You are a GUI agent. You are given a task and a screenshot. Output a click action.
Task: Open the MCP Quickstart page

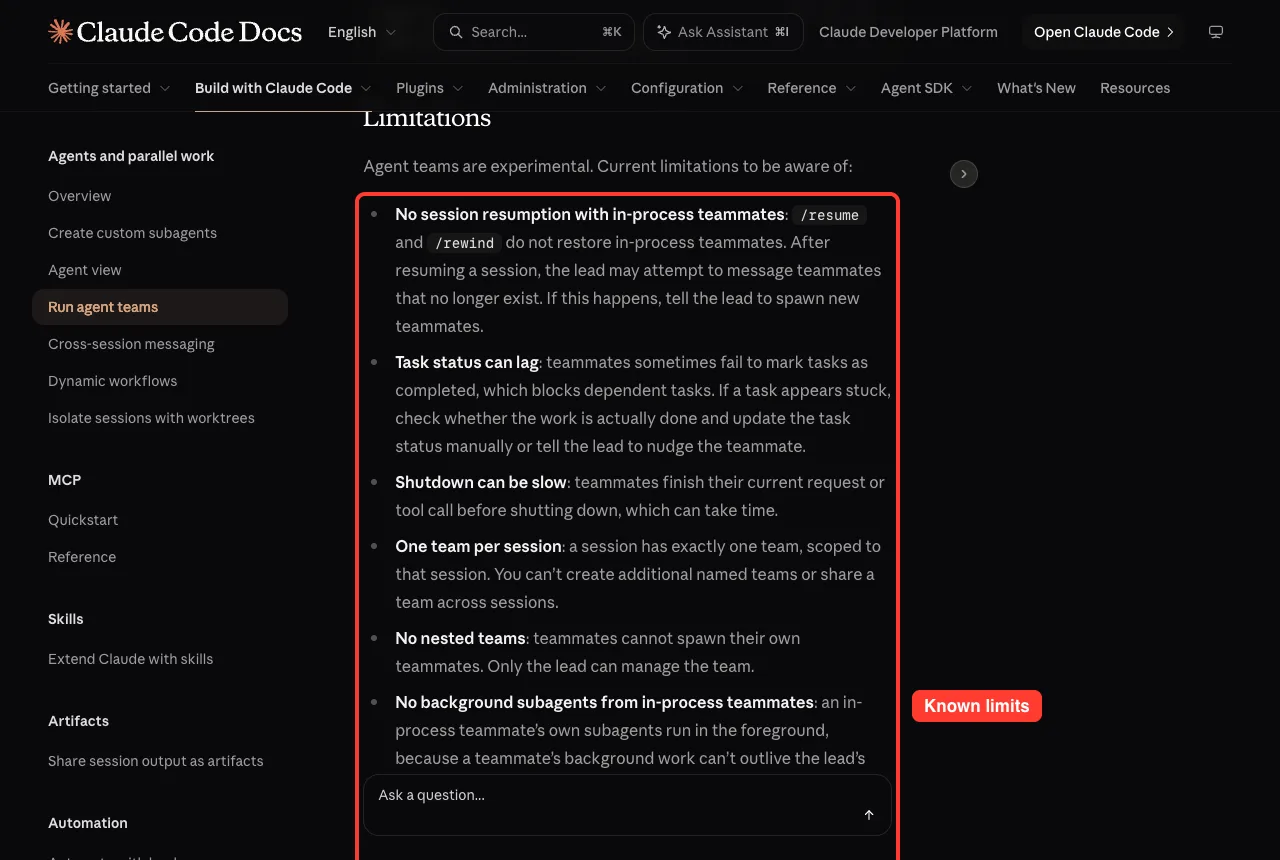coord(160,520)
